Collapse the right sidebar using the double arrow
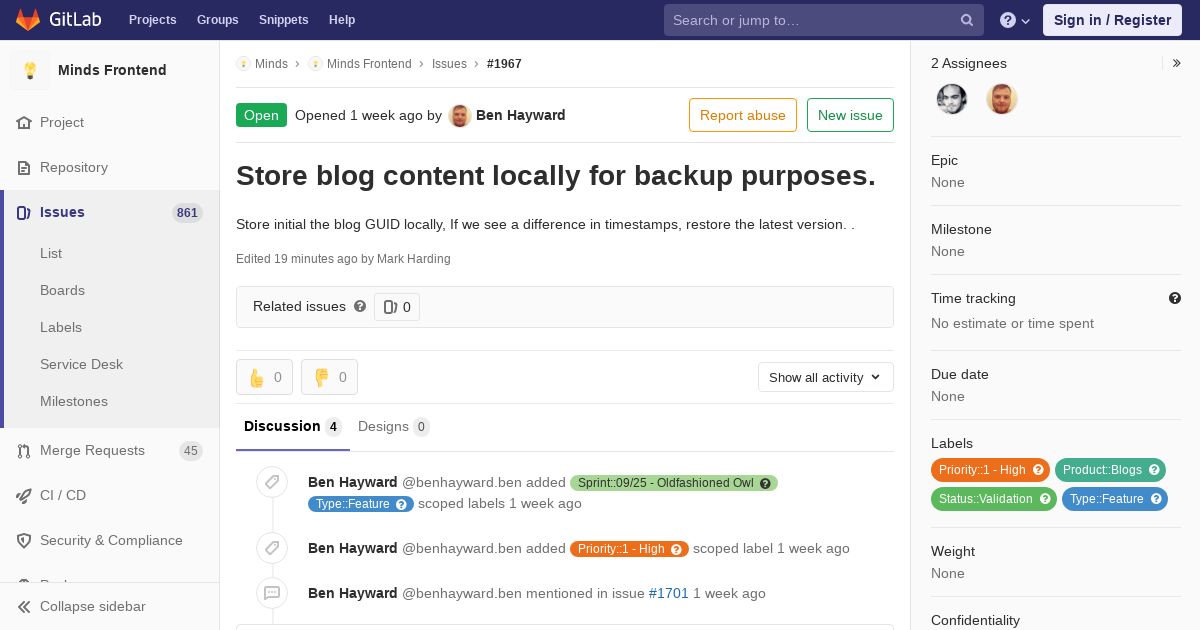Viewport: 1200px width, 630px height. pos(1177,63)
